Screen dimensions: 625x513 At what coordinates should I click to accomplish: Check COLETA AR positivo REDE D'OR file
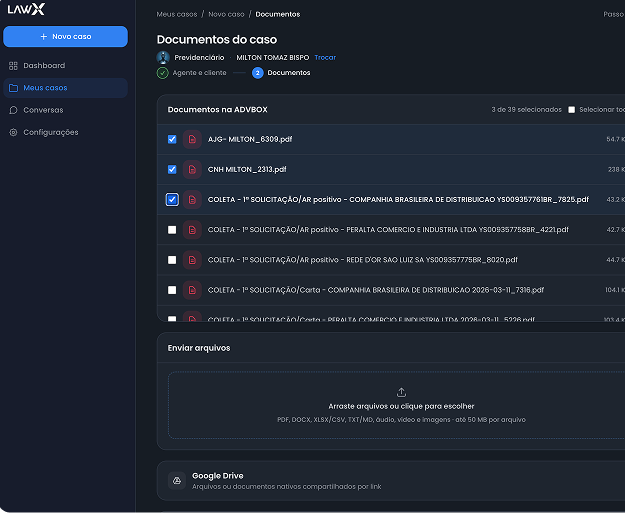(172, 260)
